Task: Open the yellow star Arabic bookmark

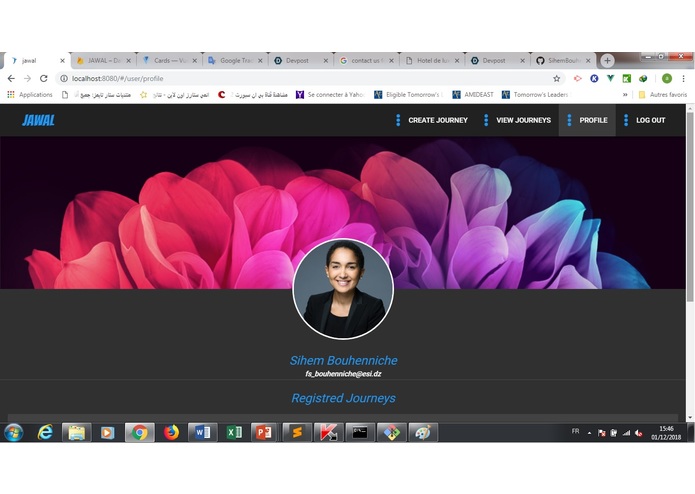Action: click(x=174, y=94)
